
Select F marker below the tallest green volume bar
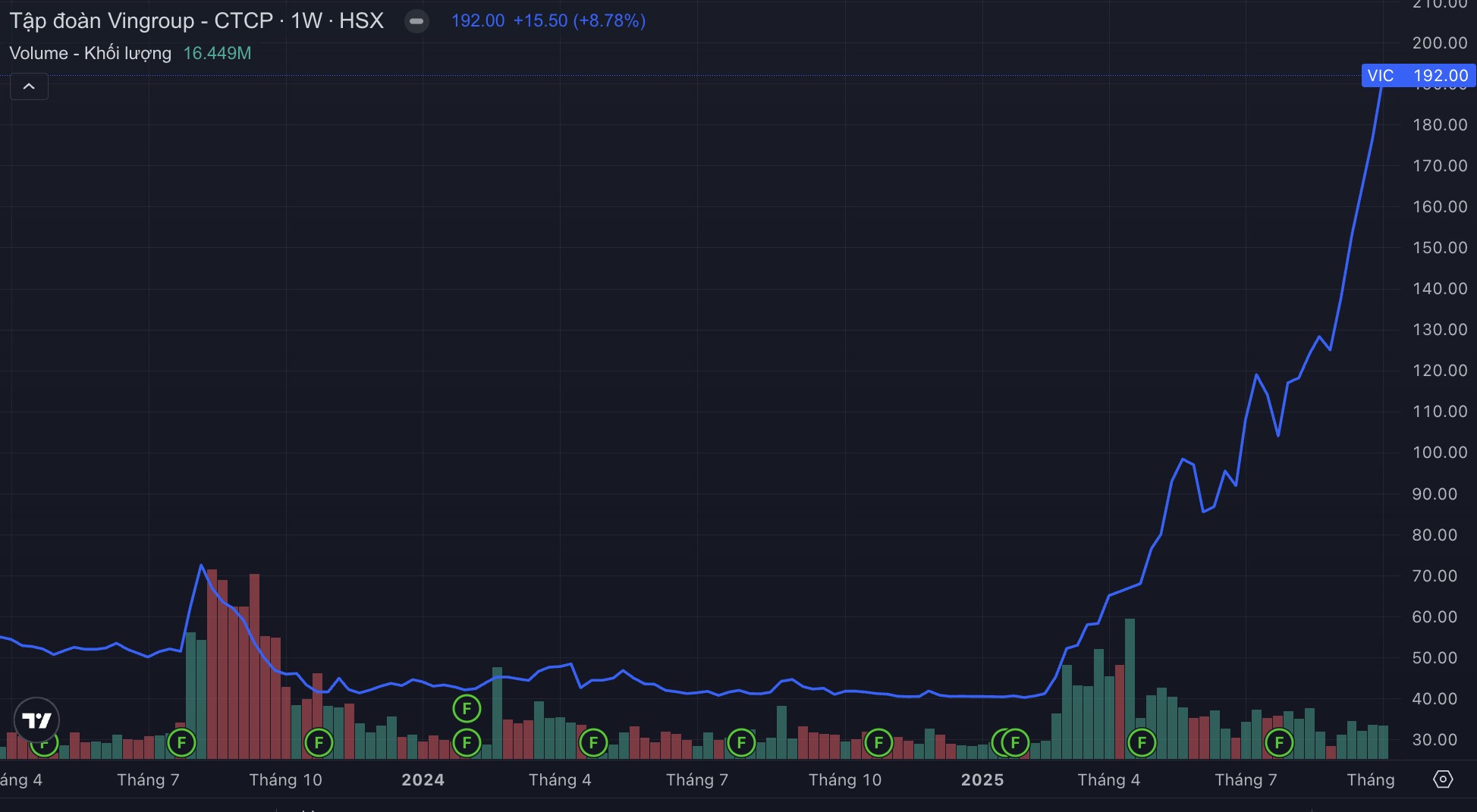point(1142,742)
